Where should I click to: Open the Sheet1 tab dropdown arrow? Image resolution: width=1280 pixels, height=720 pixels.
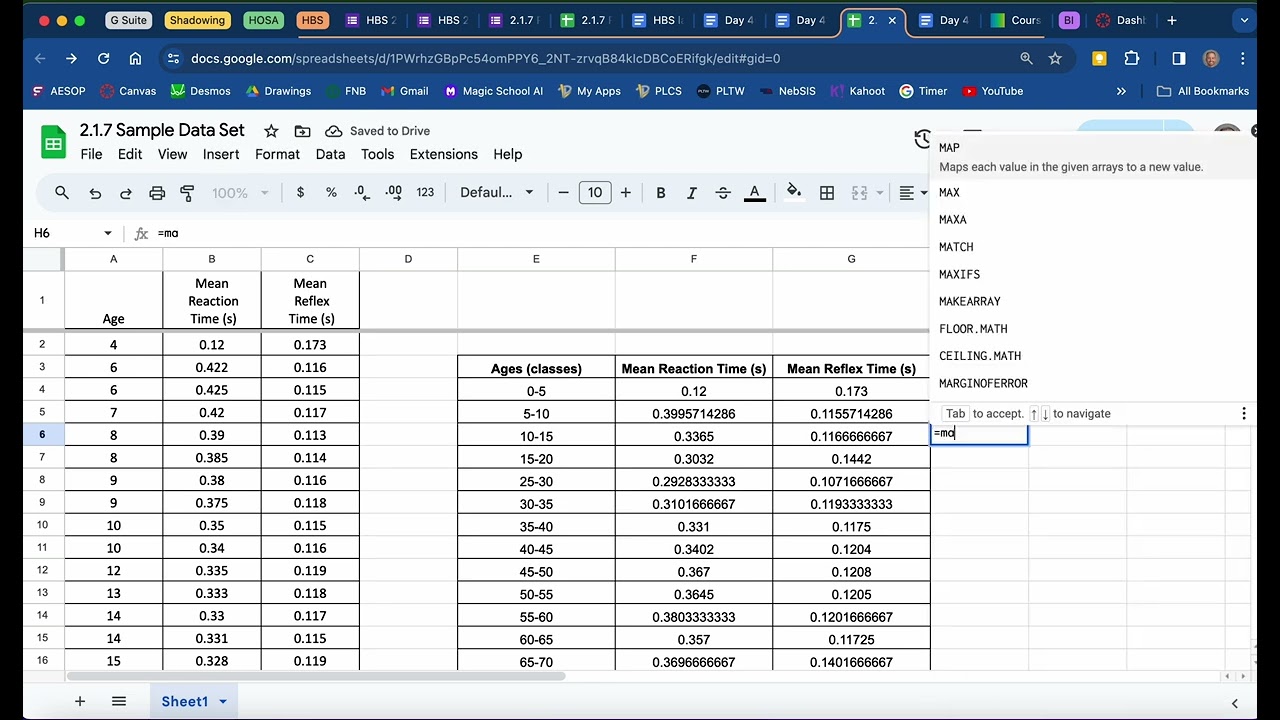[223, 701]
